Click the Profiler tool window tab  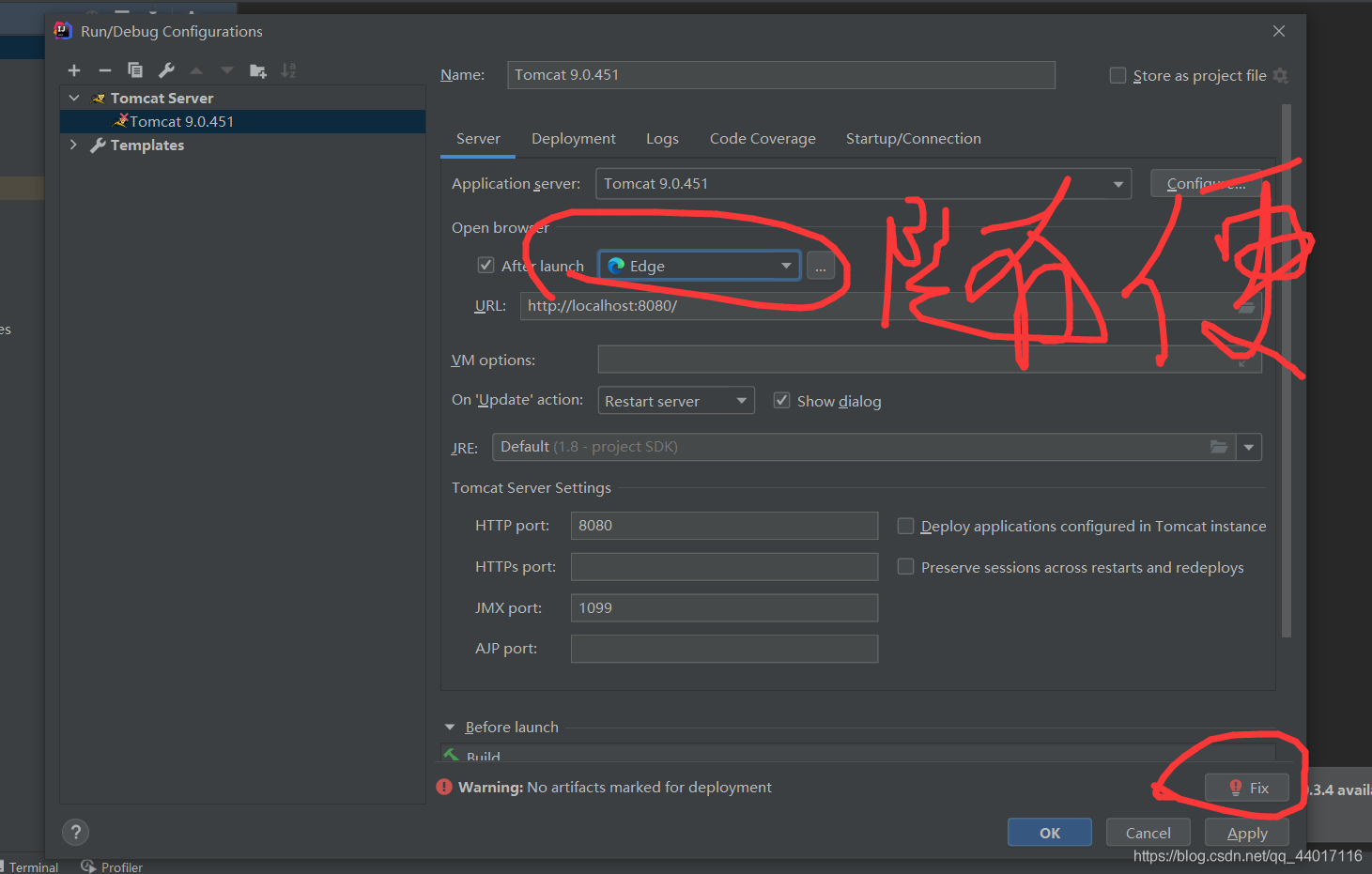[112, 866]
